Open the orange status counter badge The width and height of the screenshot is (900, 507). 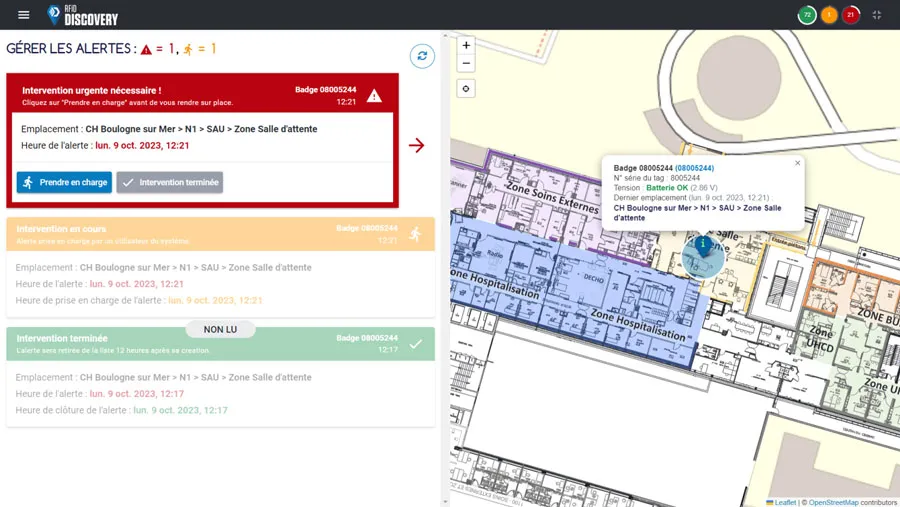click(829, 15)
